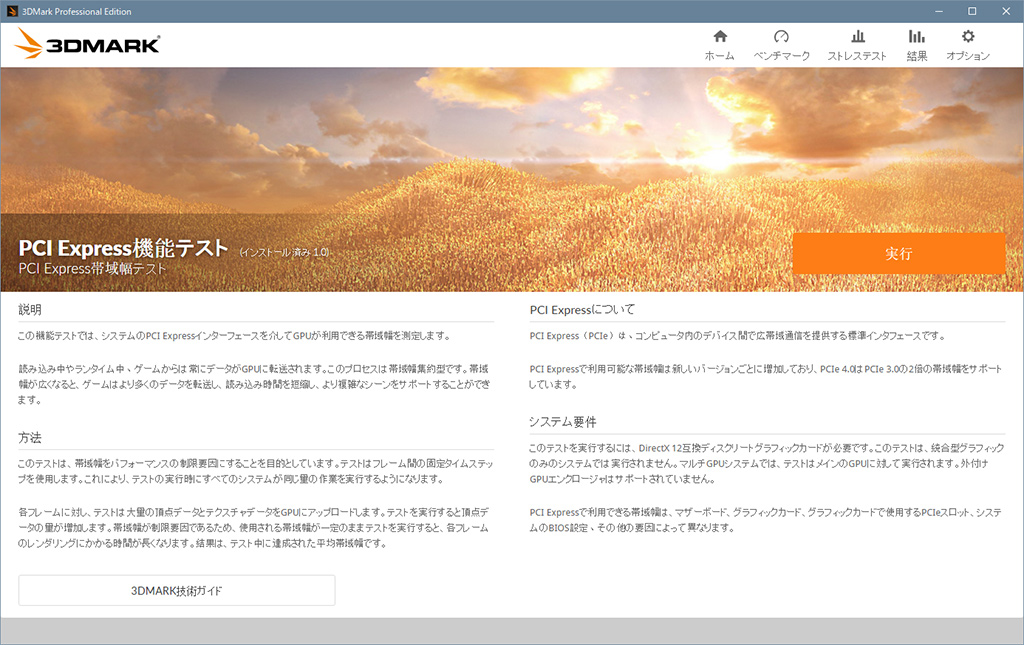
Task: Click the speedometer Benchmark icon
Action: click(x=781, y=36)
